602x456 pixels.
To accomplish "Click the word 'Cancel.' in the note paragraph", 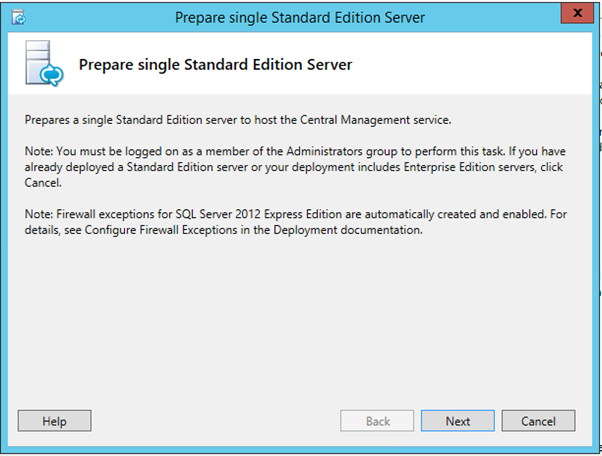I will coord(43,183).
